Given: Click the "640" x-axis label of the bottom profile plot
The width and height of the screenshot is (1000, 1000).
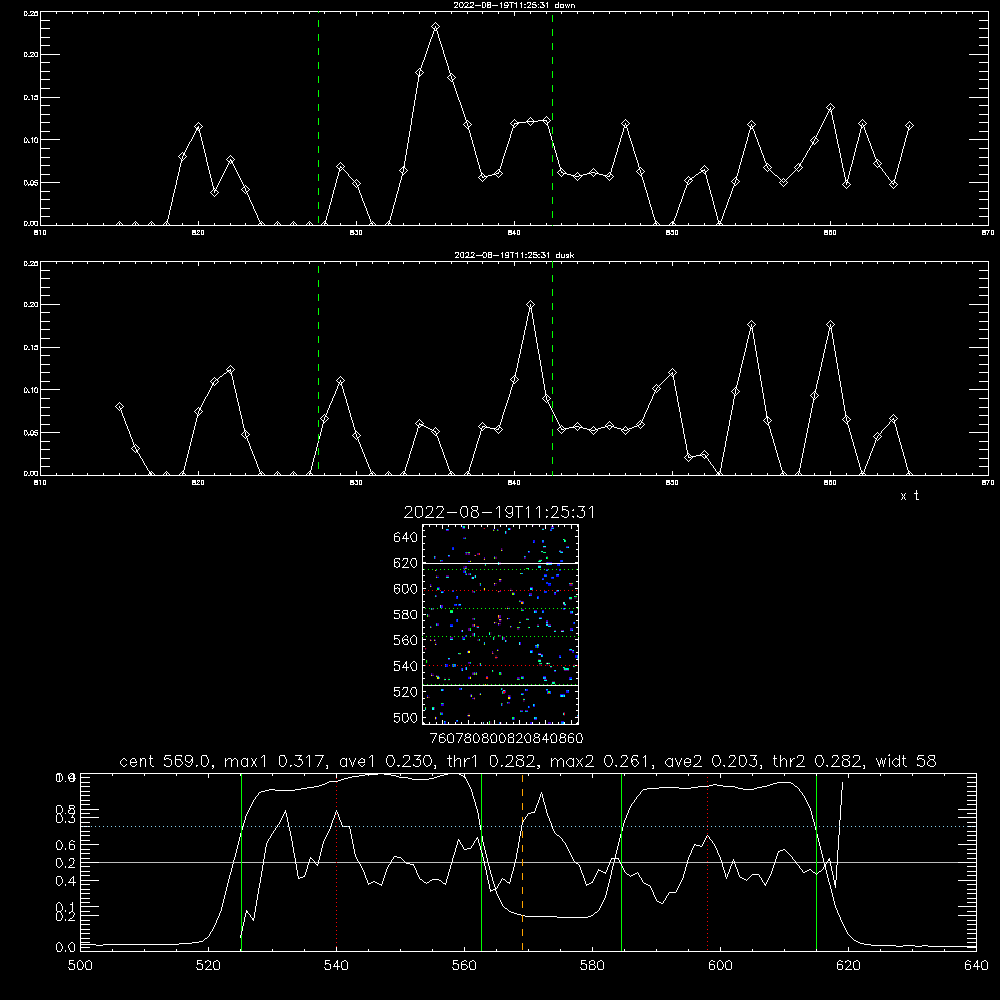Looking at the screenshot, I should [x=976, y=966].
